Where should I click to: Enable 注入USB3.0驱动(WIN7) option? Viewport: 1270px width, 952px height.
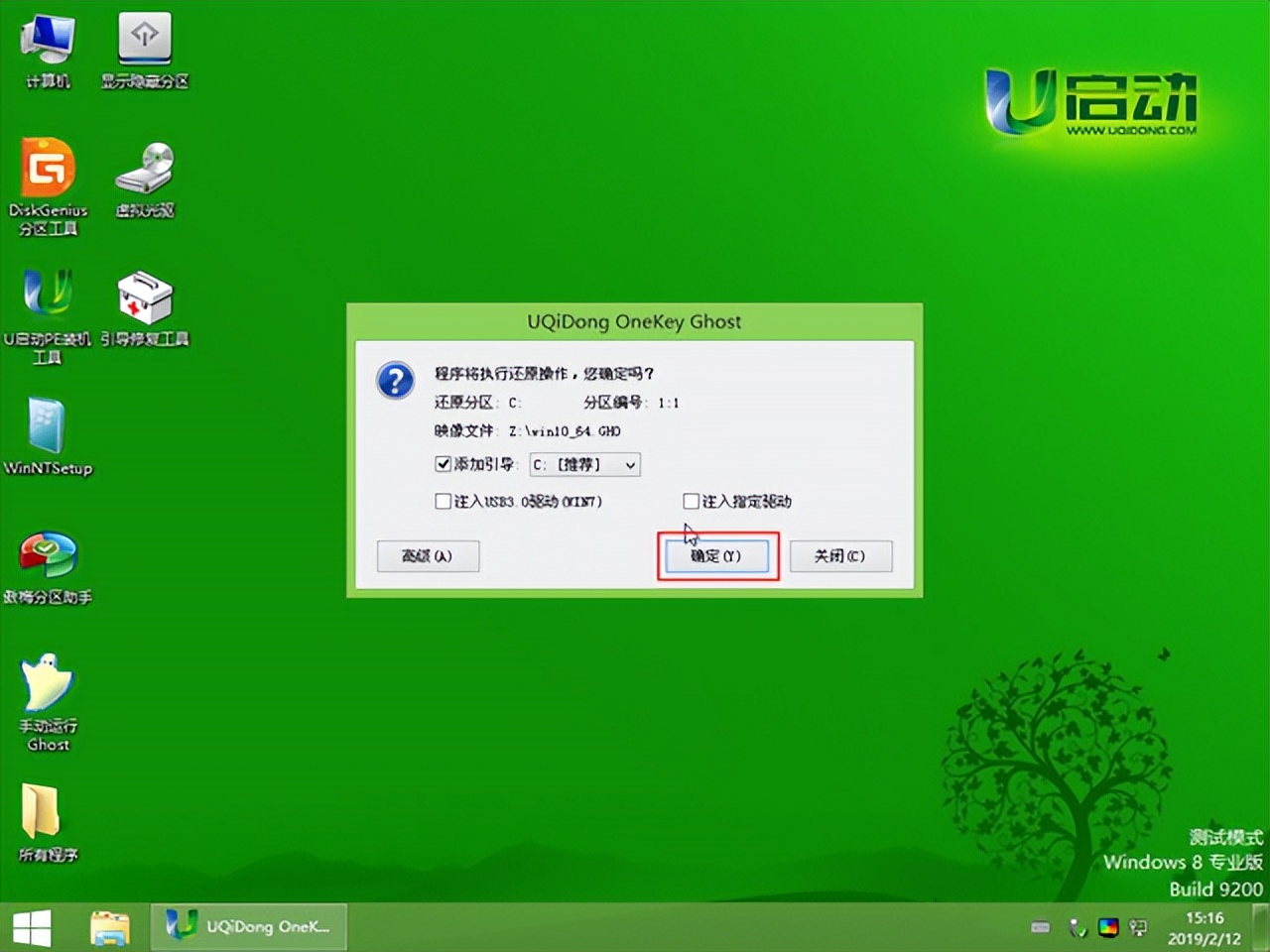[x=444, y=502]
